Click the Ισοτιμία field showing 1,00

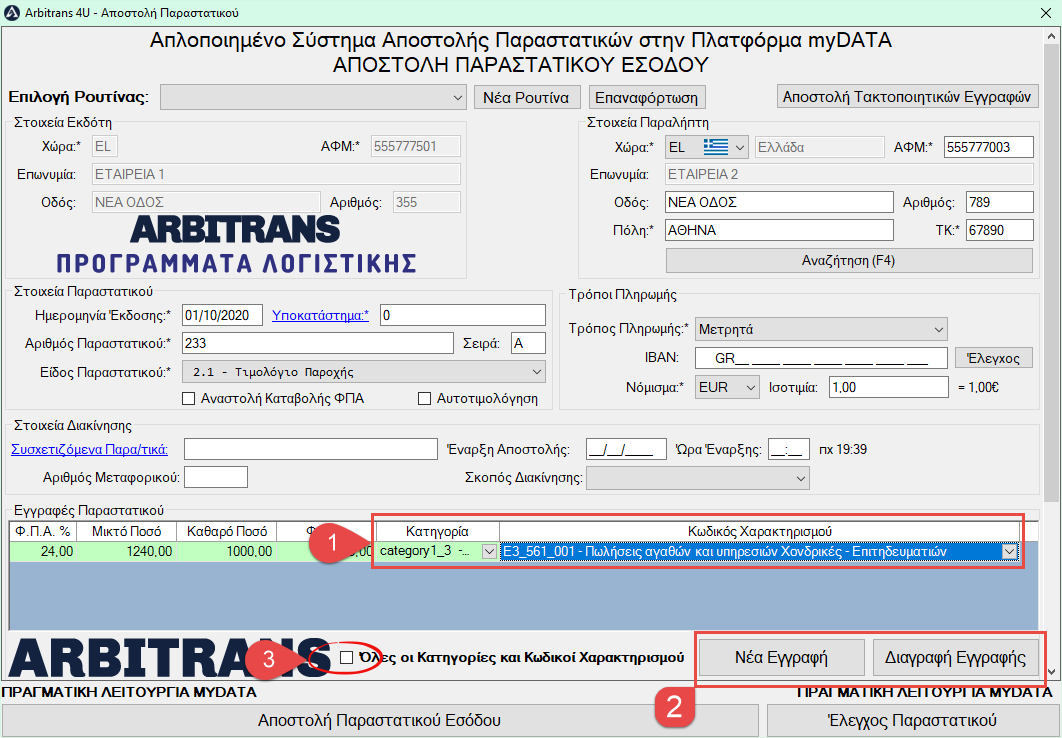point(889,387)
